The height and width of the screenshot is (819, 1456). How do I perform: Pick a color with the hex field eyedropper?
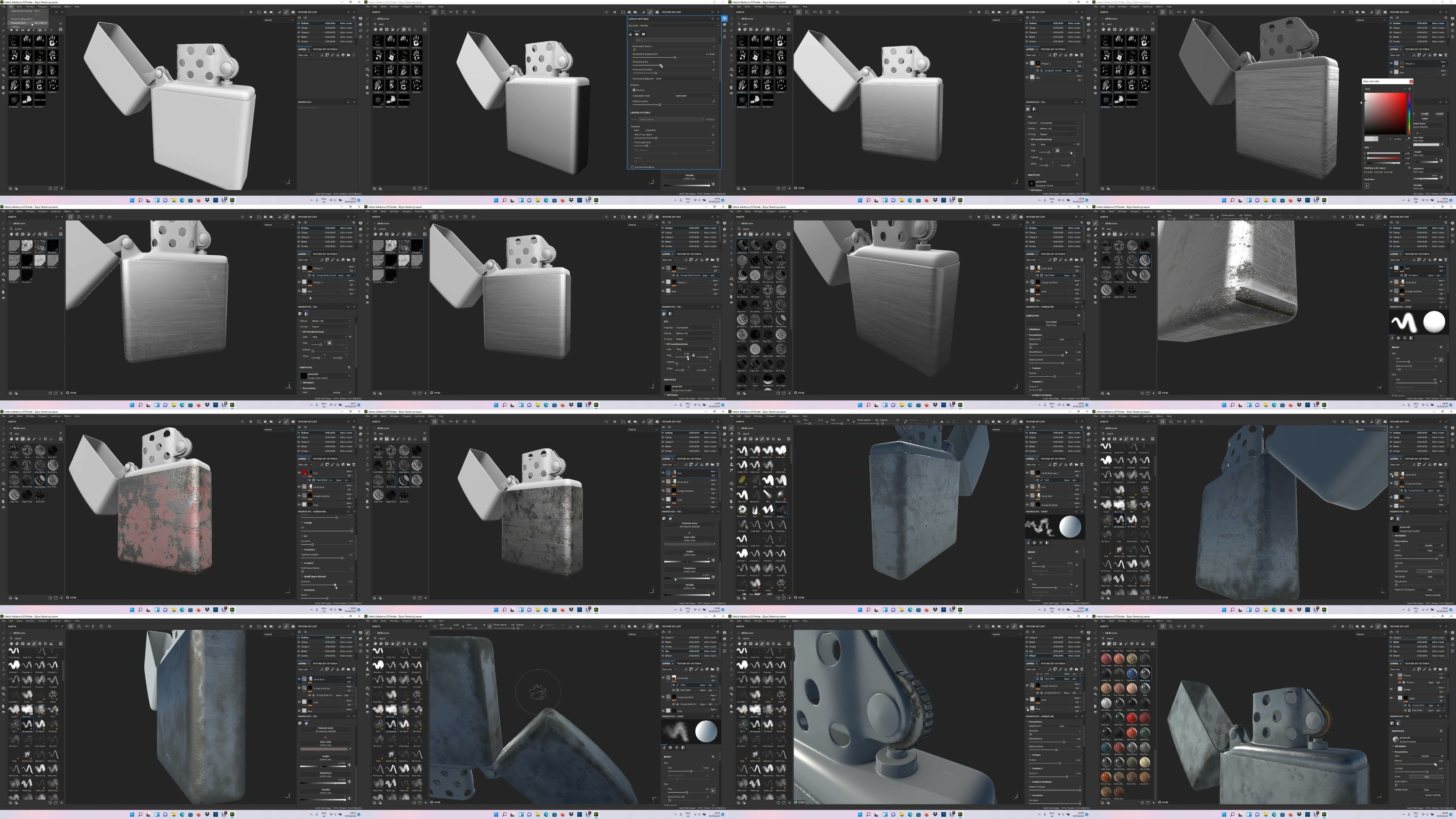(1409, 139)
